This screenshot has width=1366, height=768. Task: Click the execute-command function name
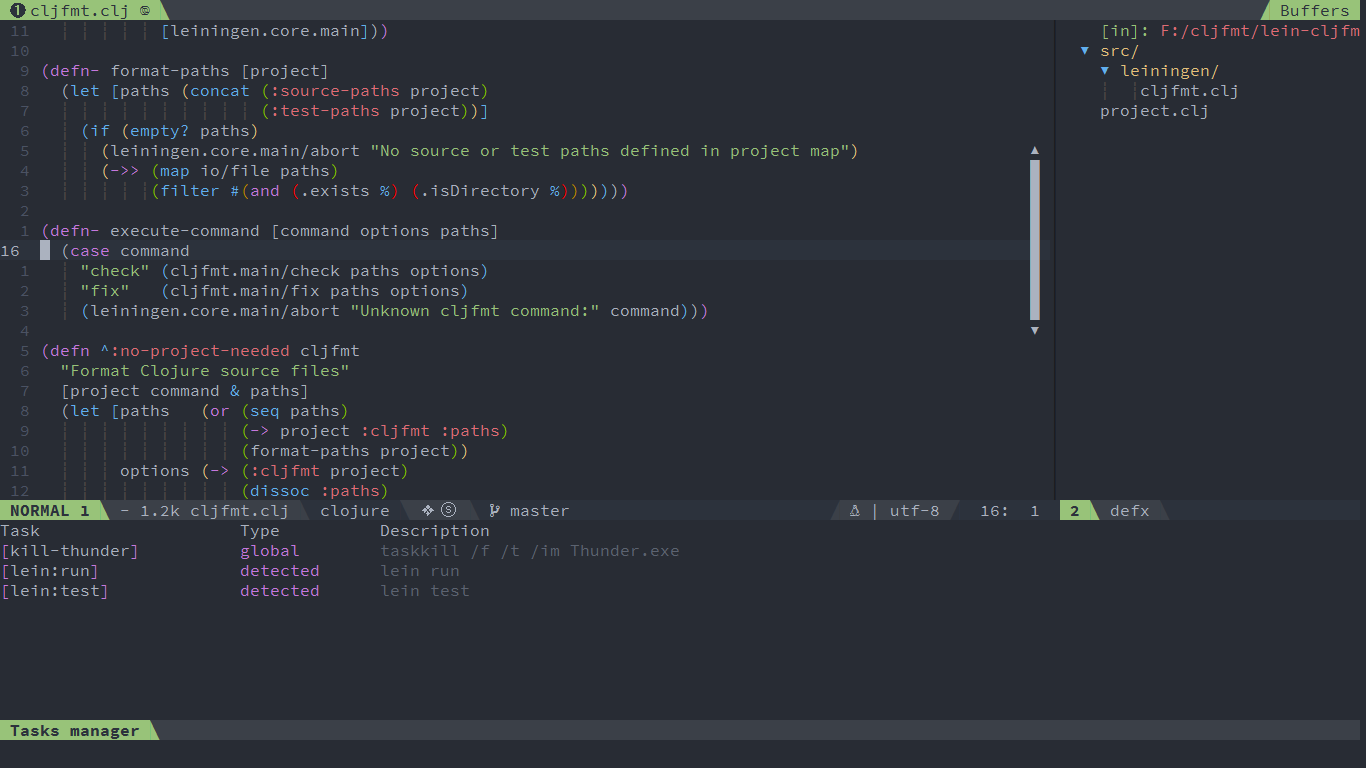tap(185, 231)
